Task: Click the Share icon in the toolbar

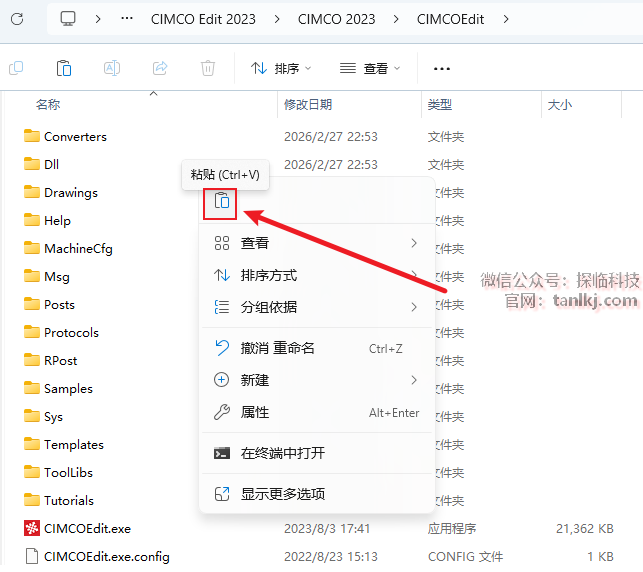Action: click(160, 68)
